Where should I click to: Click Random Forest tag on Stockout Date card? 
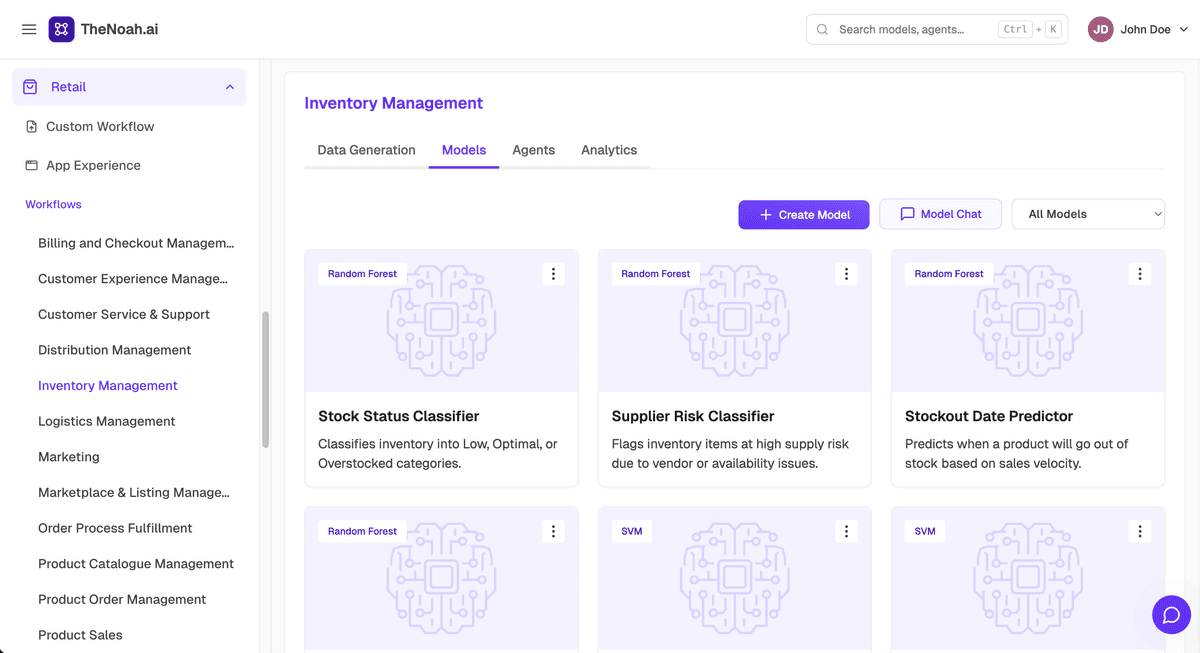[949, 273]
